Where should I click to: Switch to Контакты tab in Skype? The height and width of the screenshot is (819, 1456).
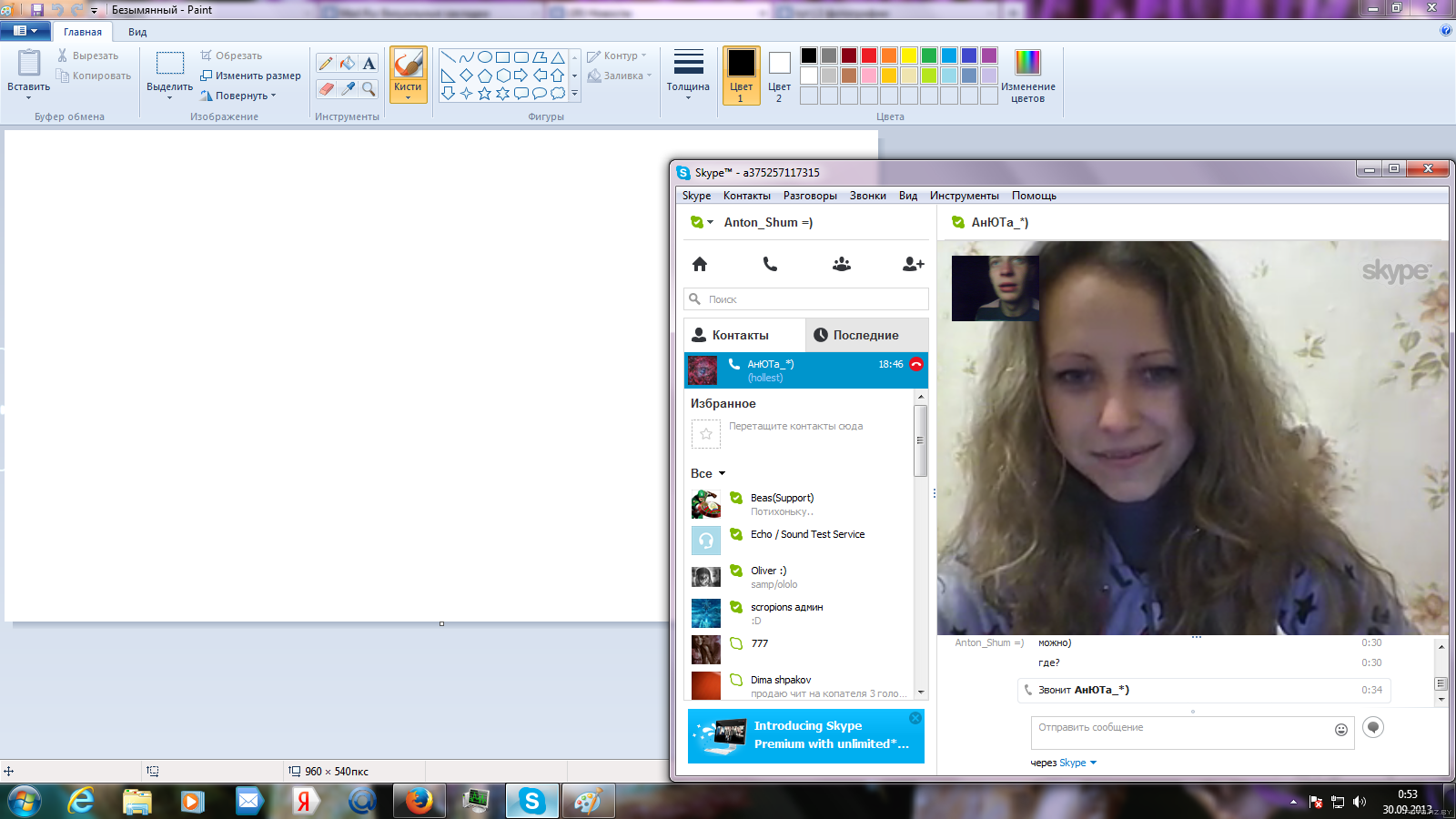(744, 335)
